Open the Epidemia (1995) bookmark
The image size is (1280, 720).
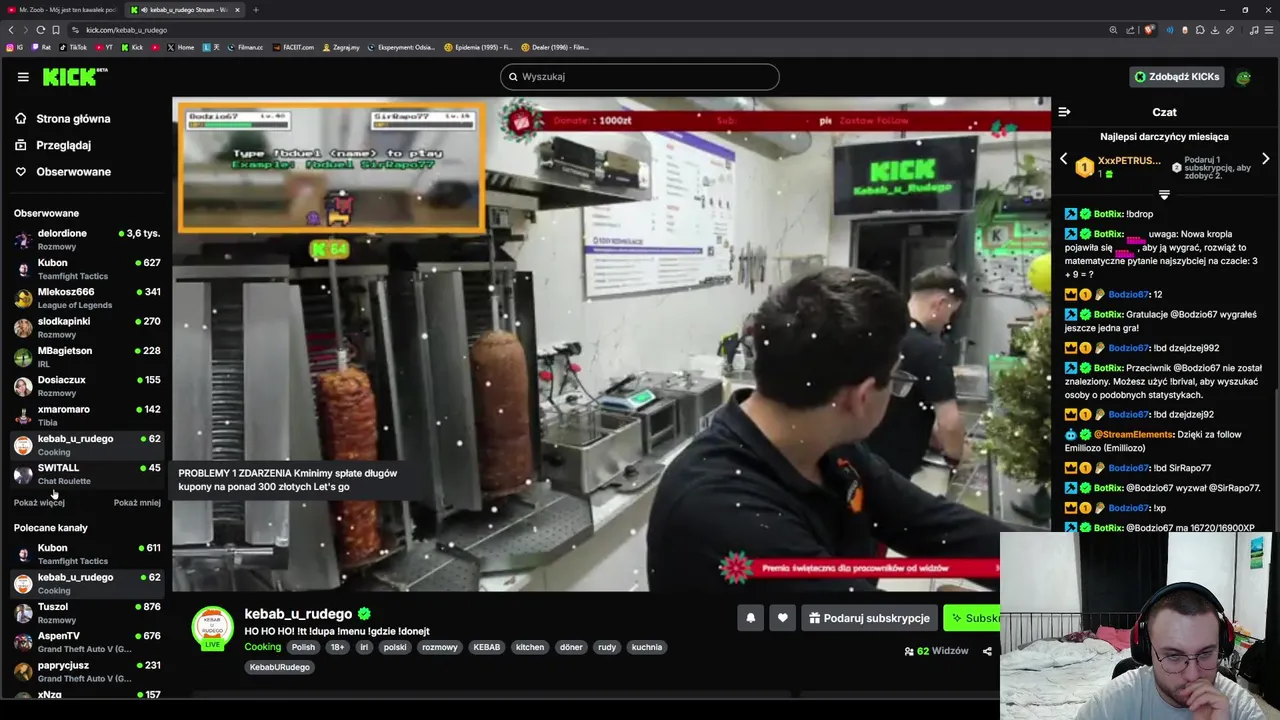click(478, 47)
